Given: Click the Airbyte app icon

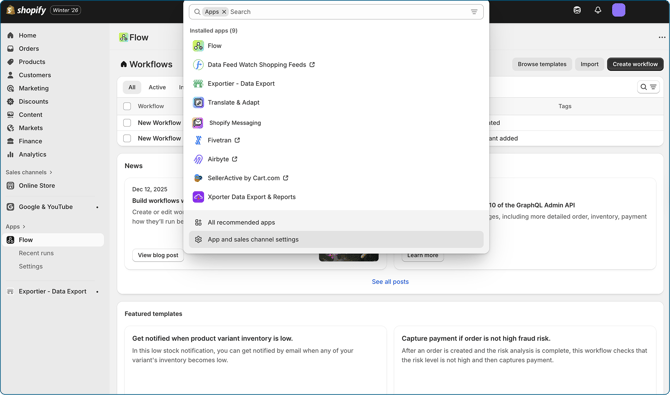Looking at the screenshot, I should [x=198, y=159].
